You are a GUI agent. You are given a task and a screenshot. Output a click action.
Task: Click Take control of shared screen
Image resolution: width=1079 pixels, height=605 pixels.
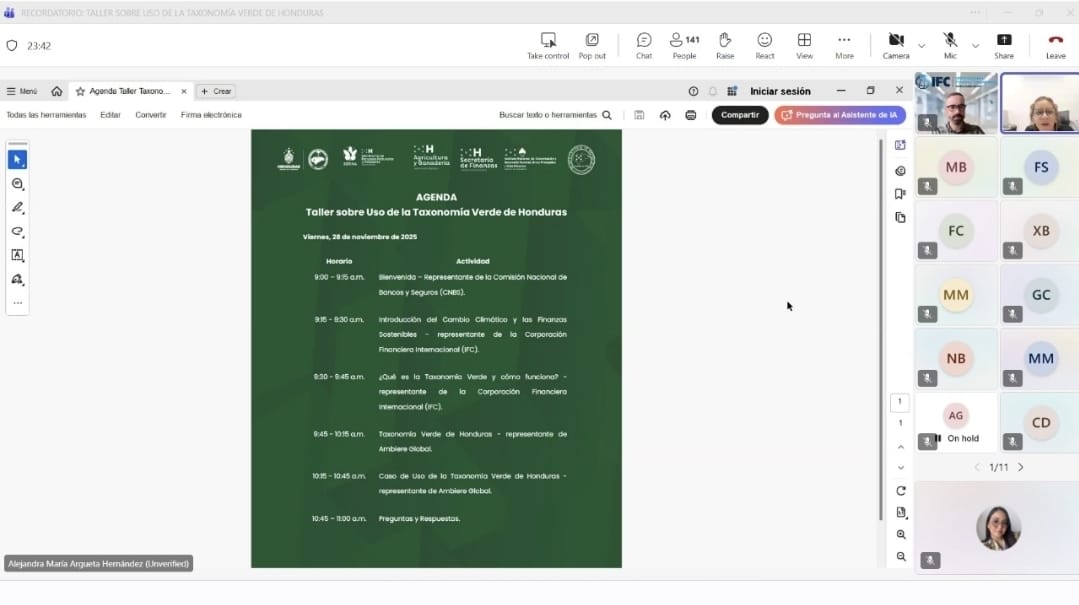[x=548, y=44]
